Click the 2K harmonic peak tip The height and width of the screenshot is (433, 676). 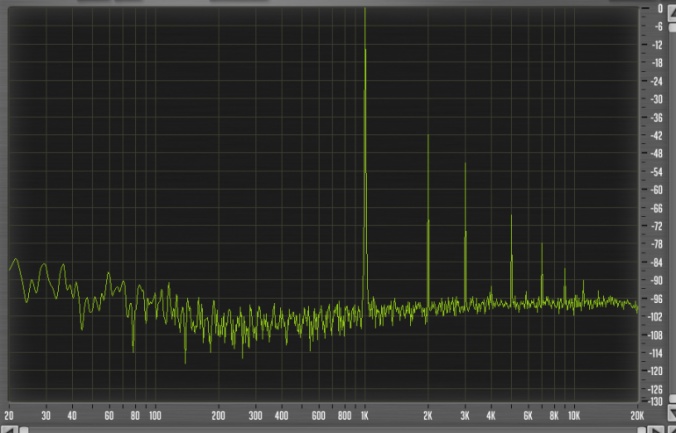(428, 136)
